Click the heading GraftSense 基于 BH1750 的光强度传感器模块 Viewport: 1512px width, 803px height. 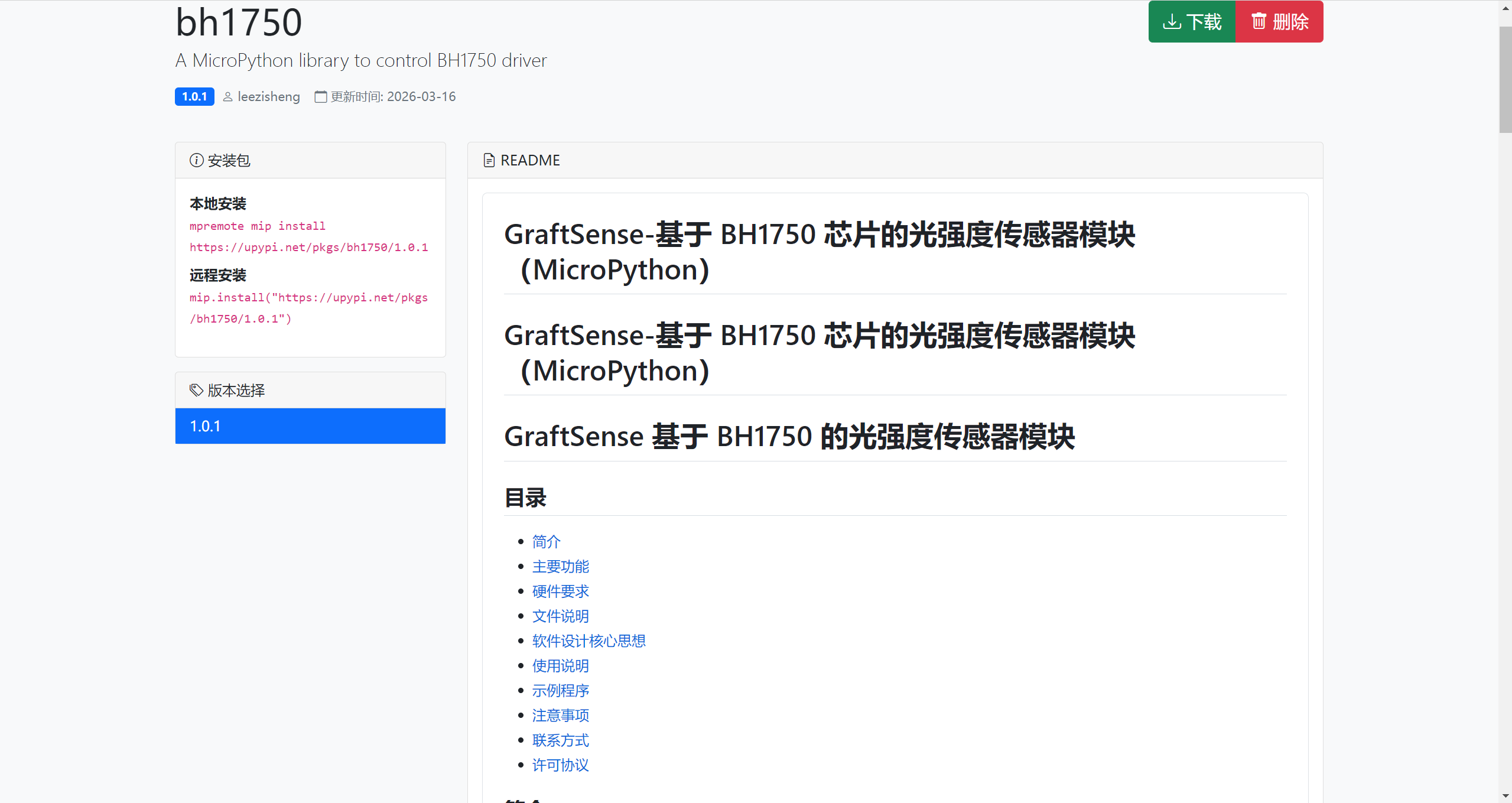coord(789,436)
